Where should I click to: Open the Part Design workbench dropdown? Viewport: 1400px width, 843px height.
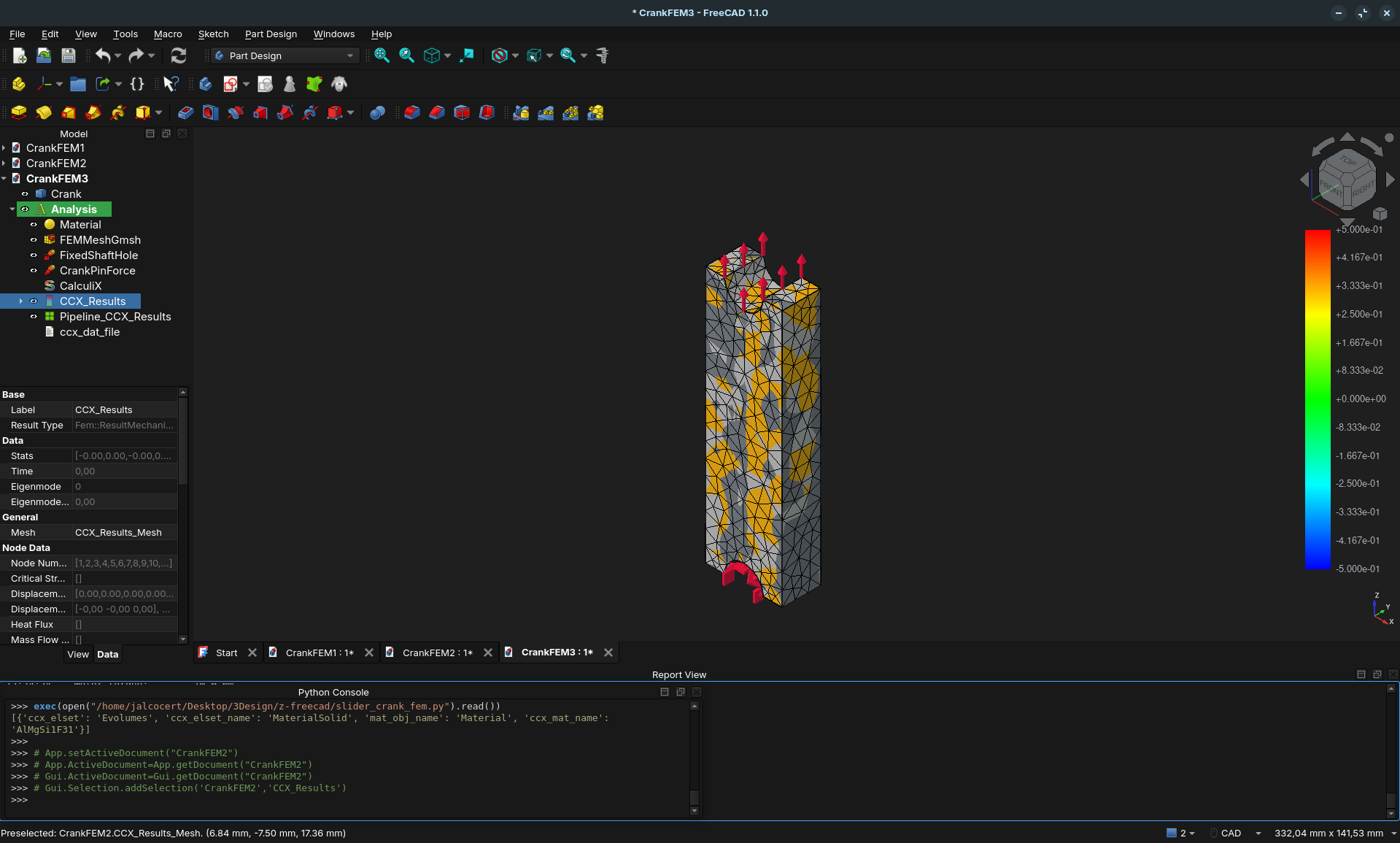coord(285,55)
